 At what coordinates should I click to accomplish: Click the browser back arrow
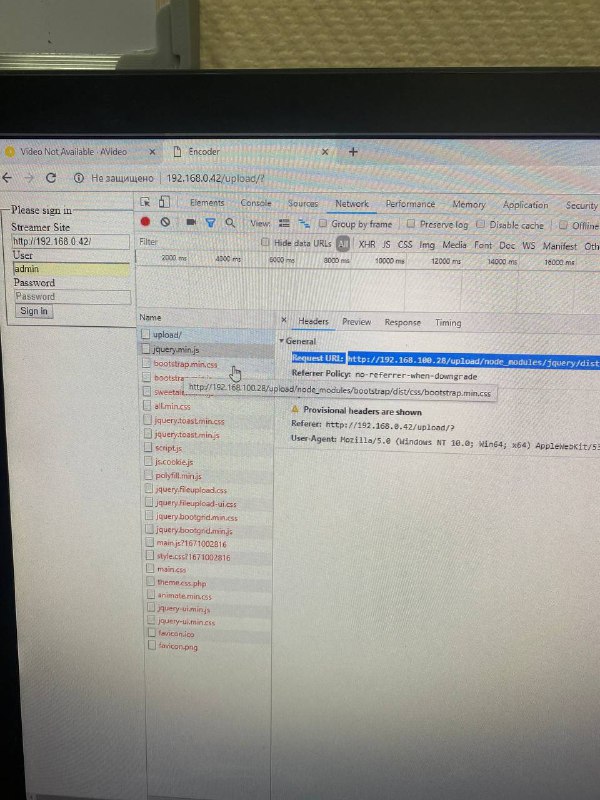pos(7,178)
